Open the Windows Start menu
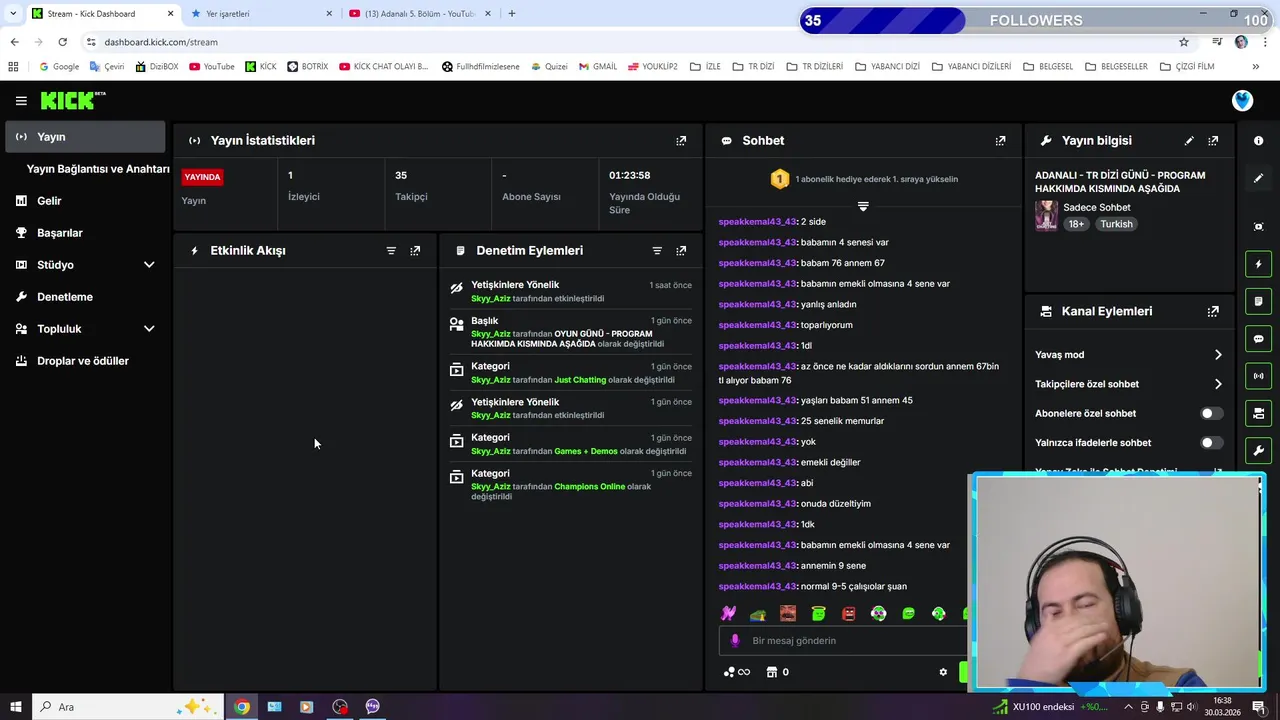Image resolution: width=1280 pixels, height=720 pixels. coord(15,707)
